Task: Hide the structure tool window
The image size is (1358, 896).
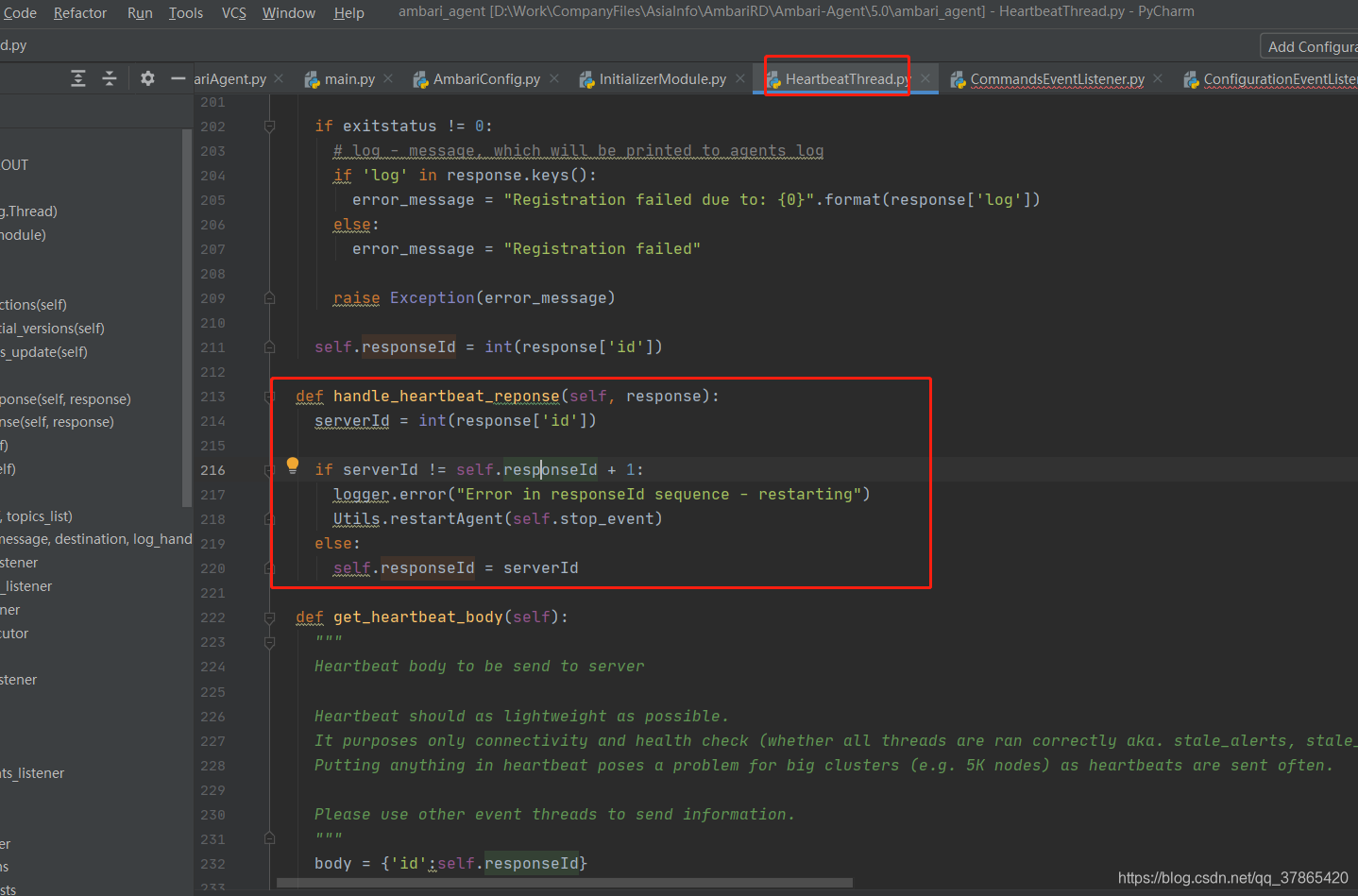Action: pyautogui.click(x=178, y=78)
